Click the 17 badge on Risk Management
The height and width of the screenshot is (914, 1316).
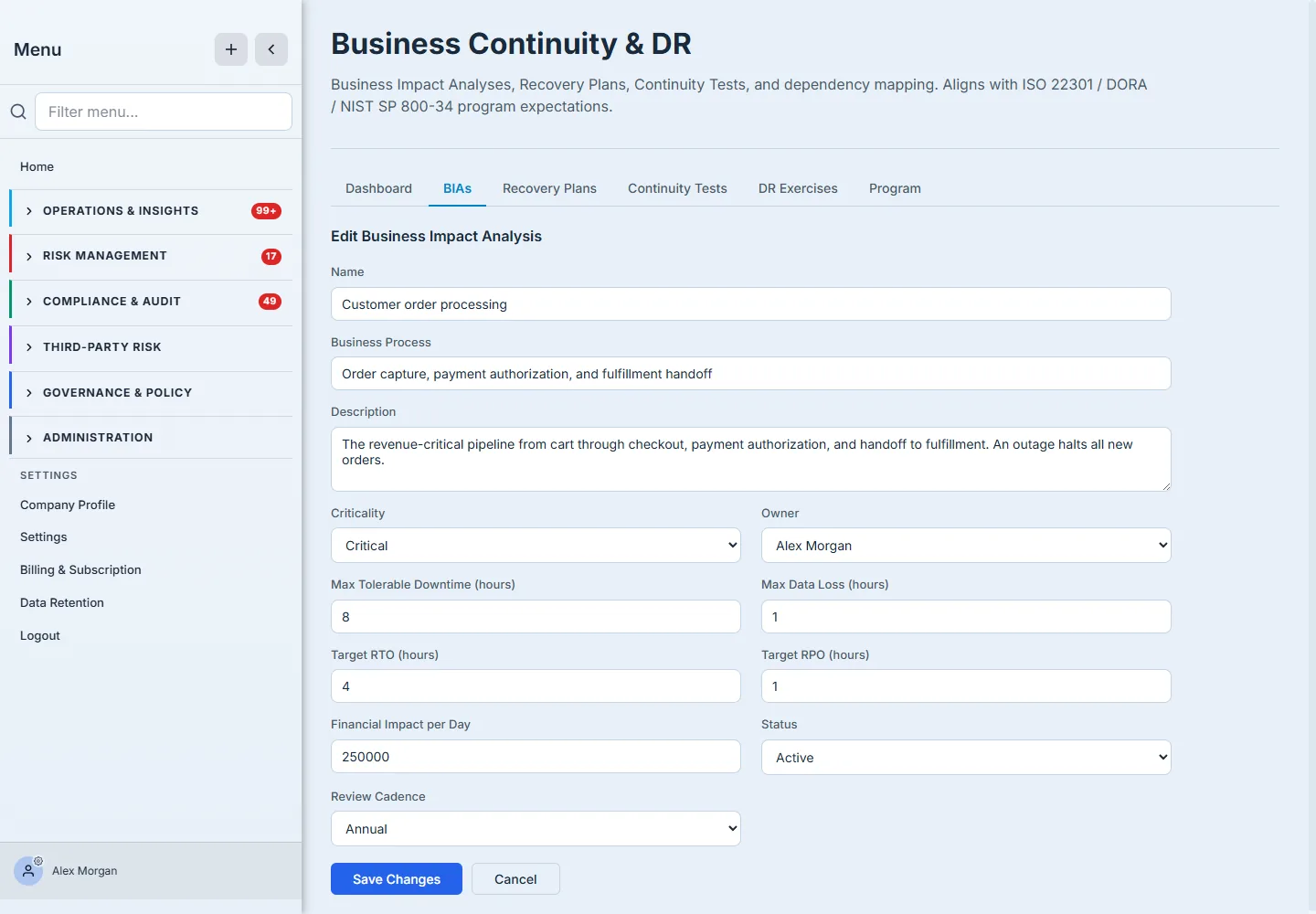pos(271,257)
